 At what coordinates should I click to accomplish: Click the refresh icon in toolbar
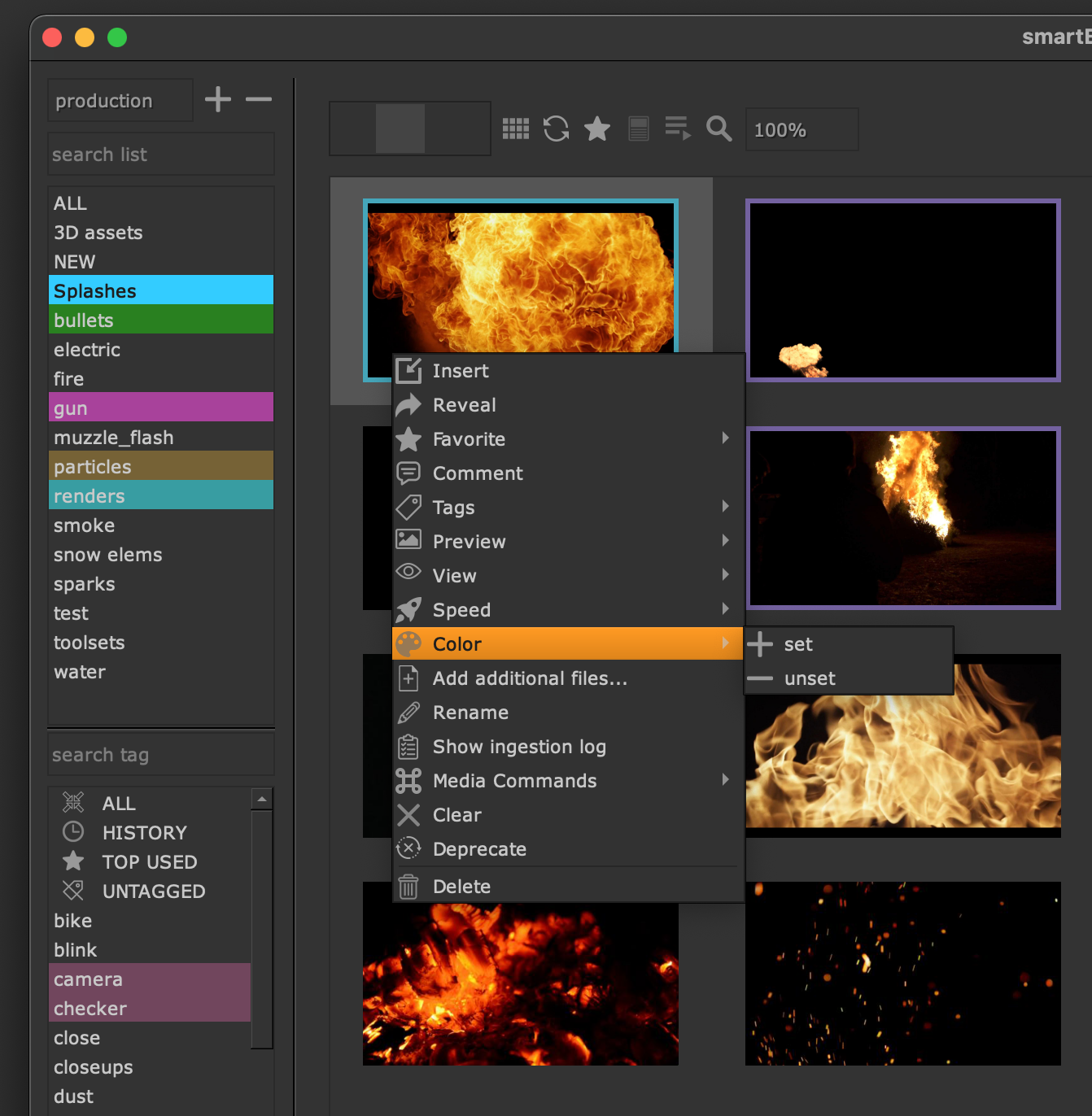pyautogui.click(x=556, y=129)
